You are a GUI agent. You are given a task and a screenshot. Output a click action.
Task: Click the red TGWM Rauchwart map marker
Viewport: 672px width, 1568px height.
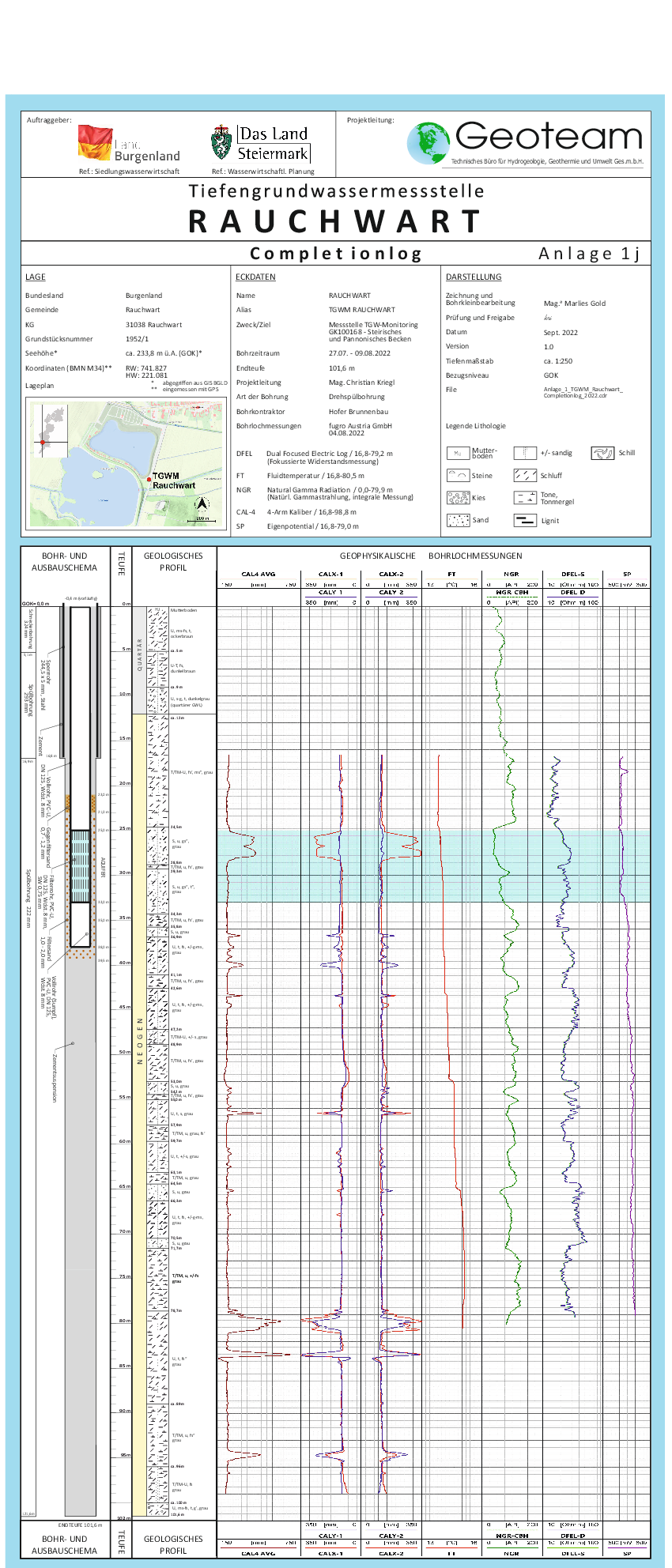(x=149, y=479)
